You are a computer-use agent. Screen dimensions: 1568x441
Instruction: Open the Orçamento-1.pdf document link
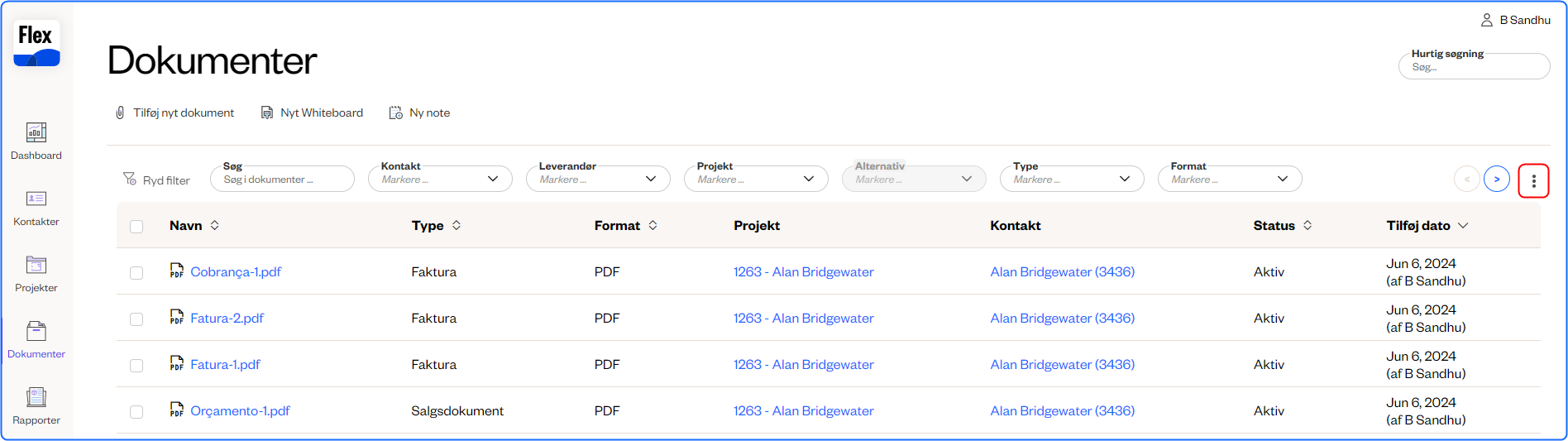click(240, 411)
